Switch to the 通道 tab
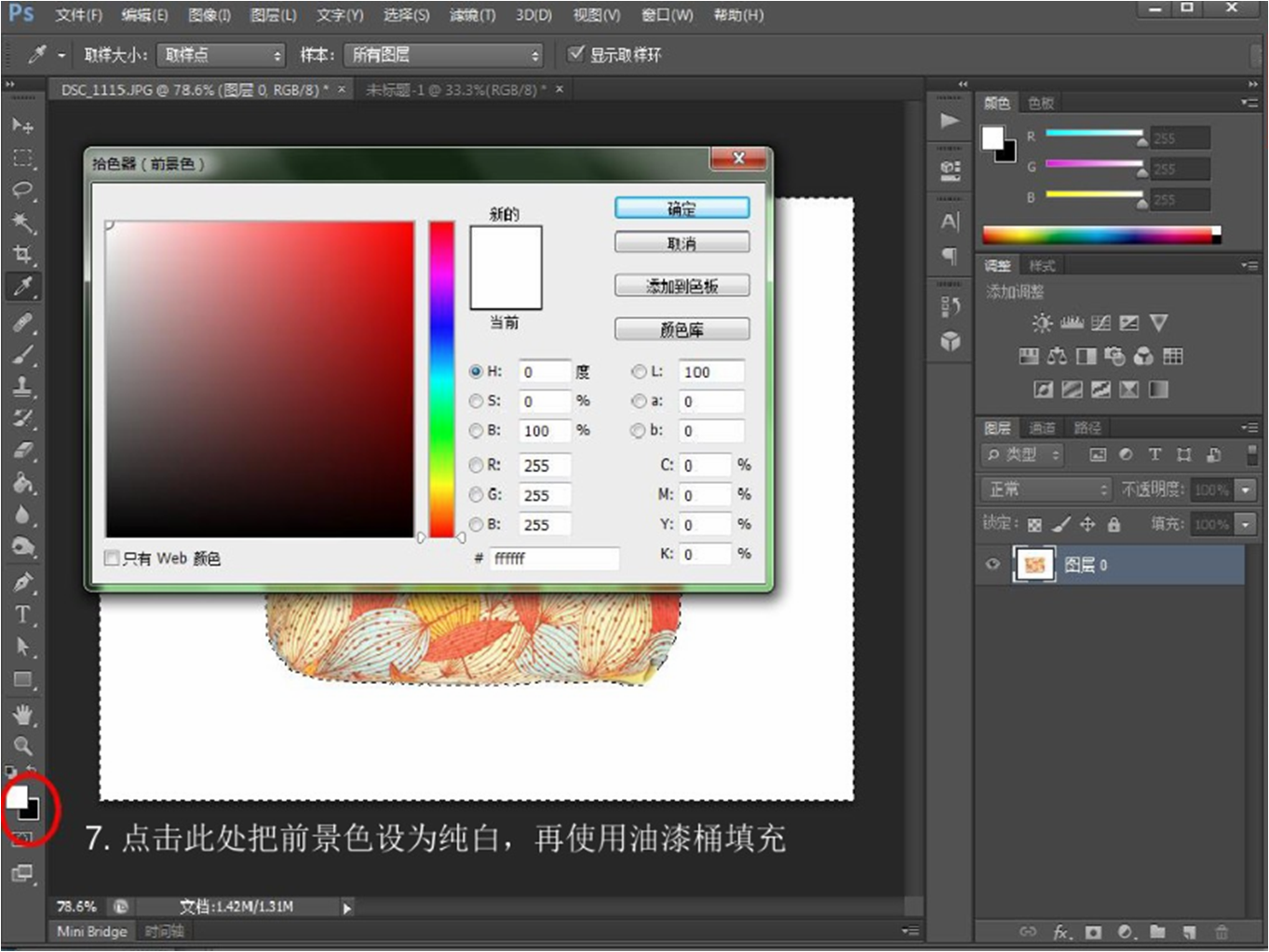 click(1042, 428)
